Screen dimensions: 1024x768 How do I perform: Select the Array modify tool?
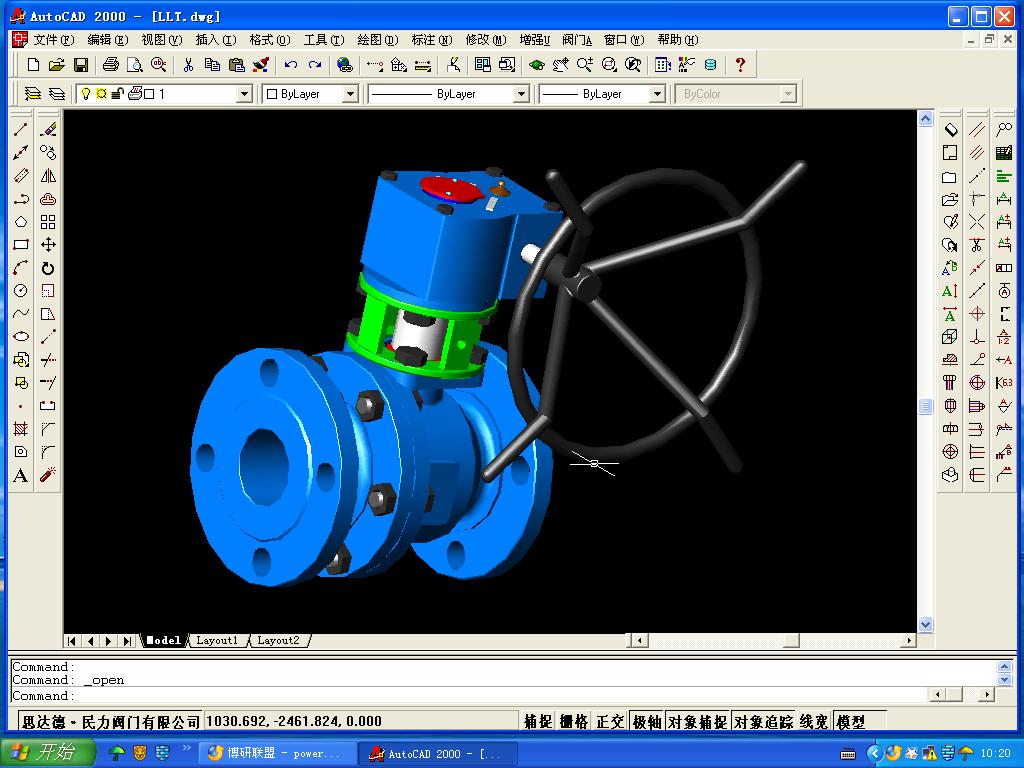point(48,222)
